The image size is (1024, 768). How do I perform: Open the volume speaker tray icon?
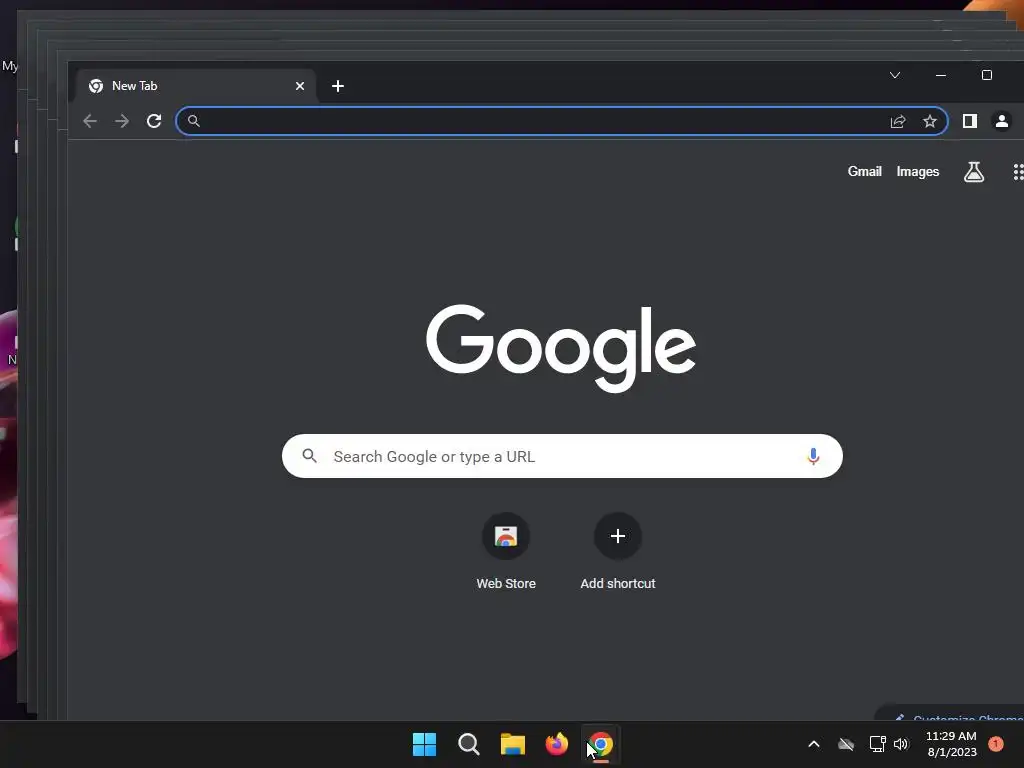(x=901, y=744)
